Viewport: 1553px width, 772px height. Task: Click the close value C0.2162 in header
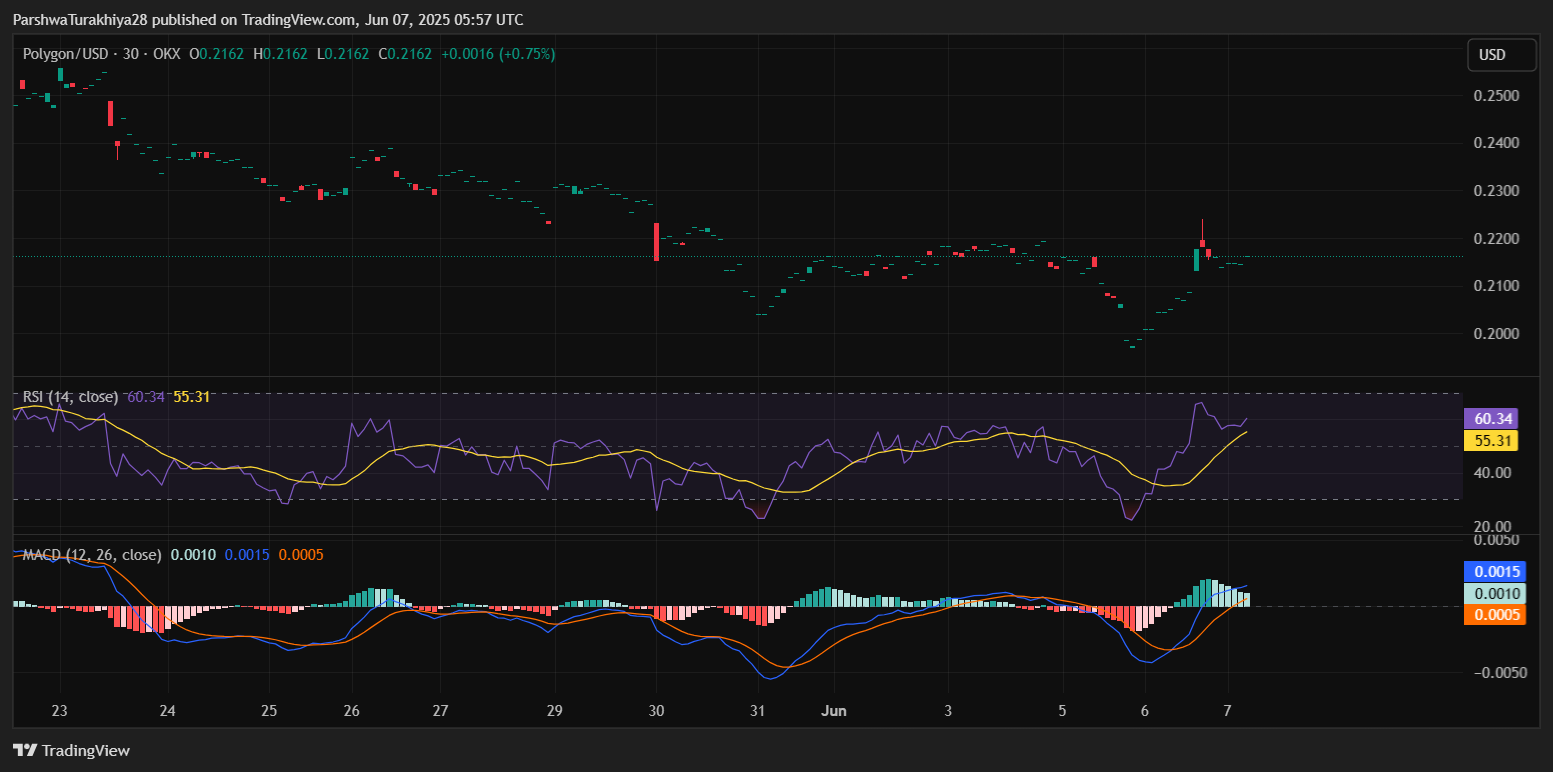404,54
